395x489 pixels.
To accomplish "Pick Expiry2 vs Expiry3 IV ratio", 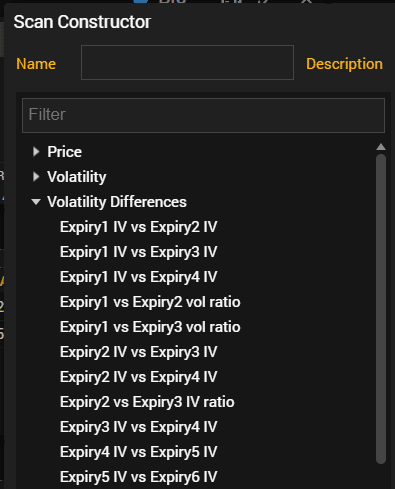I will coord(147,402).
